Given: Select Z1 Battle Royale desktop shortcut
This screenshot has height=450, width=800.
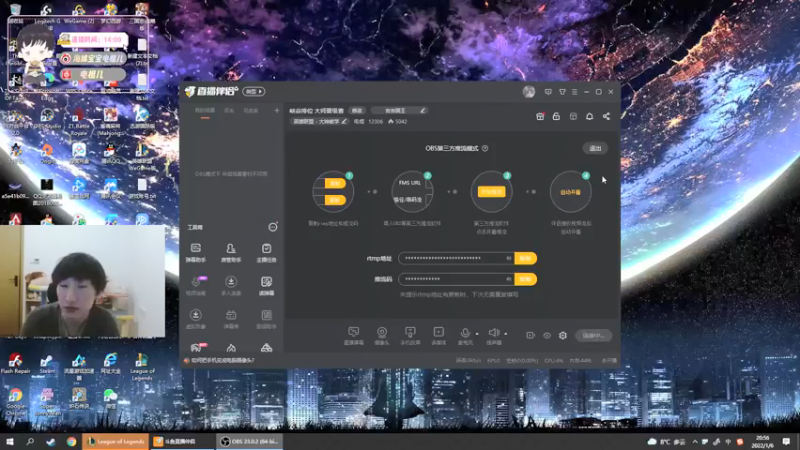Looking at the screenshot, I should (79, 121).
